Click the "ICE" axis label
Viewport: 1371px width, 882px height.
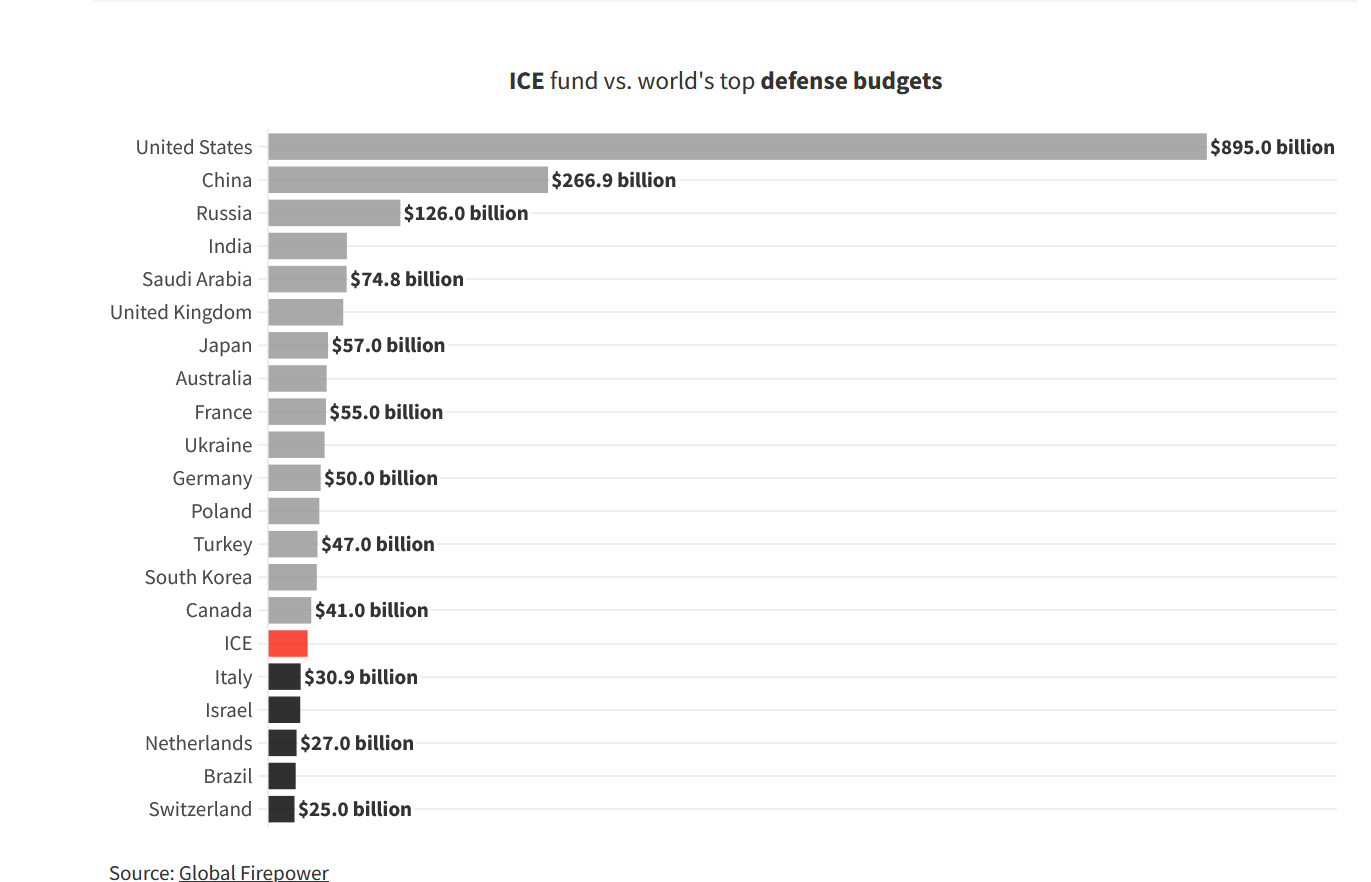[x=238, y=643]
